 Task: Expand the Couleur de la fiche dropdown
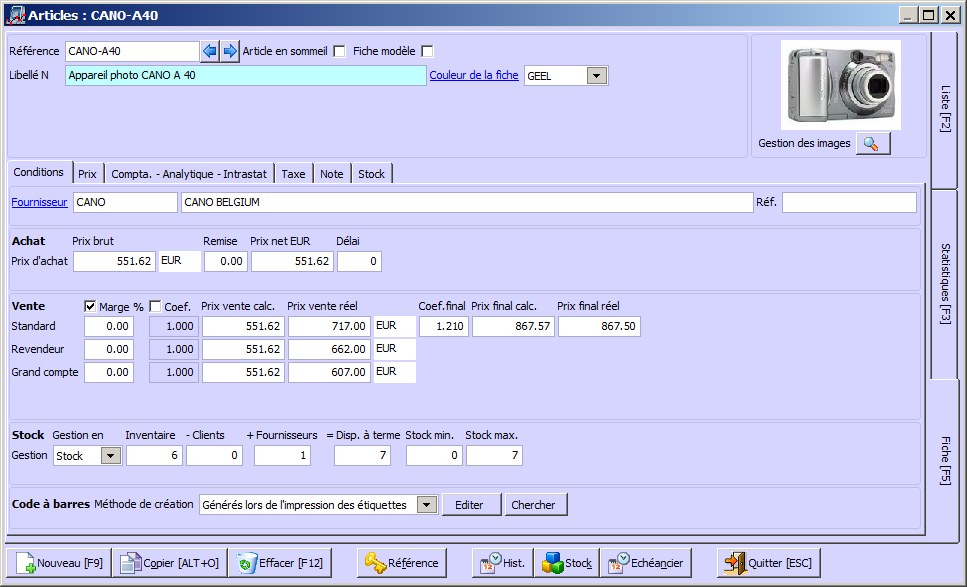[x=597, y=76]
